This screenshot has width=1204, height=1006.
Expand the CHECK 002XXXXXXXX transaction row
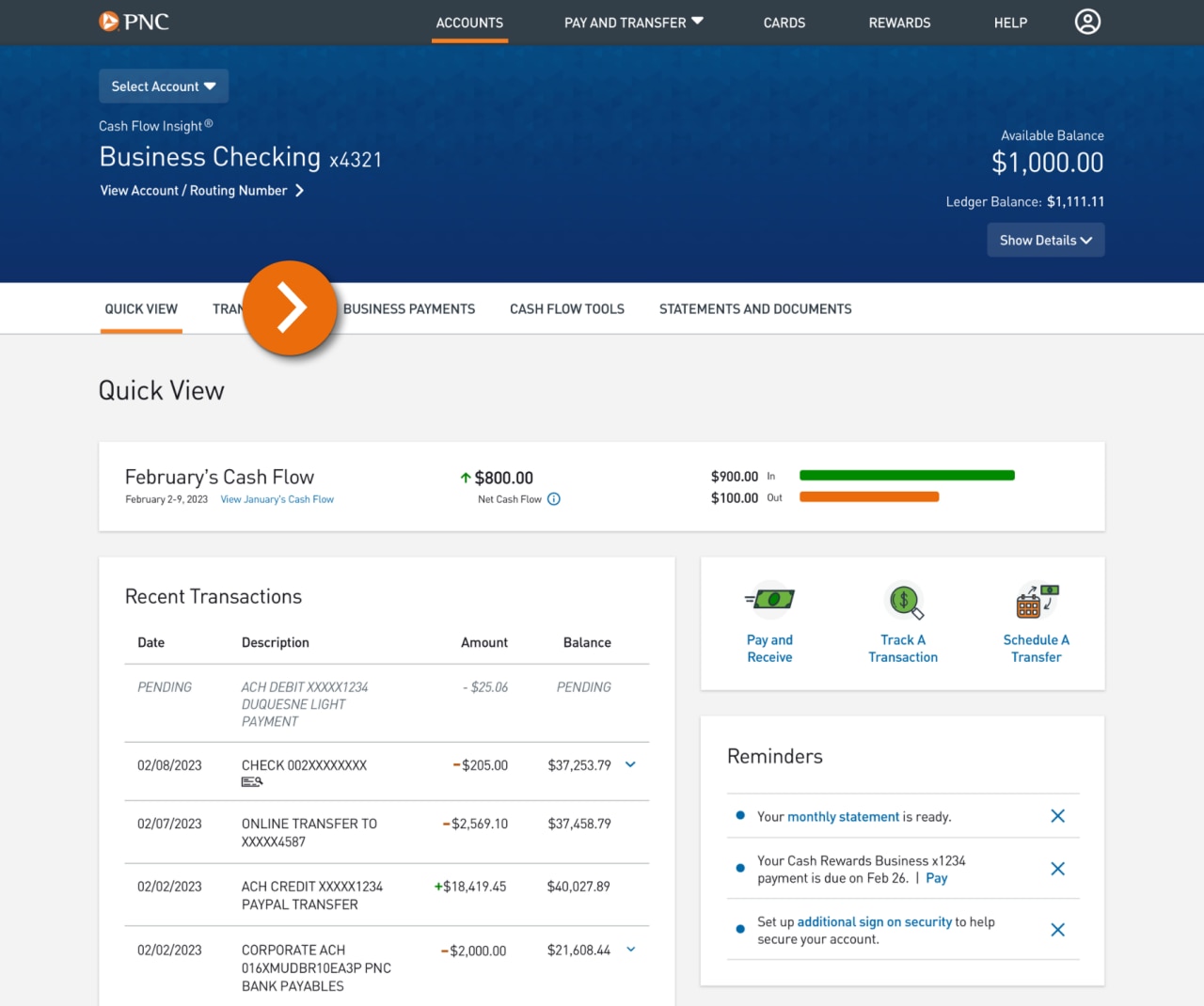(x=629, y=764)
